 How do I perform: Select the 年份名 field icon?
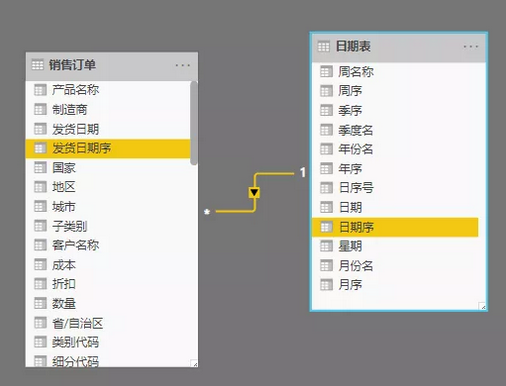[326, 149]
